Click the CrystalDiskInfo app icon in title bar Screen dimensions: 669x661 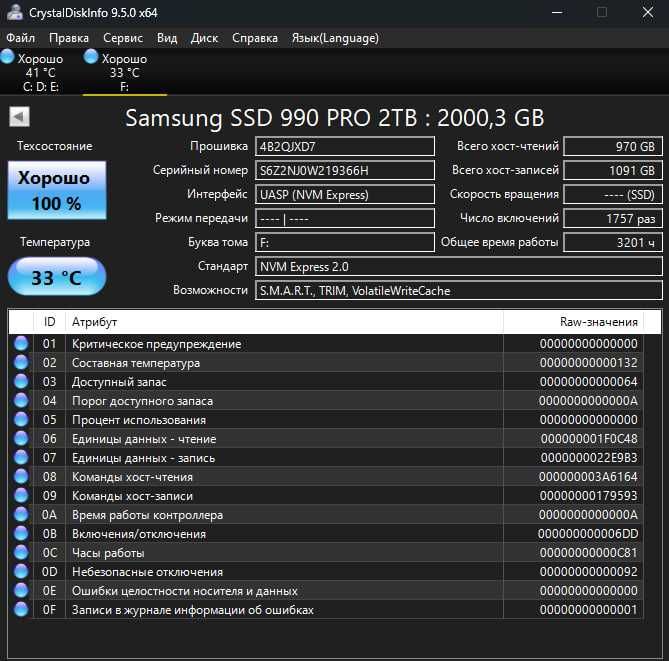14,12
